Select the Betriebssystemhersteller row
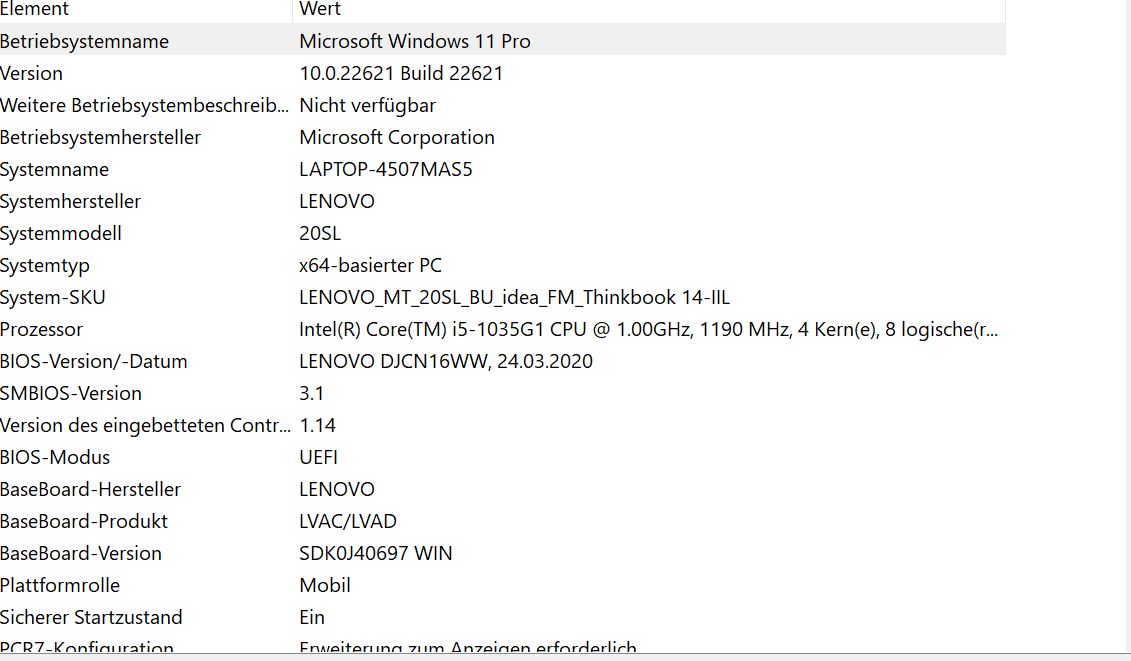The width and height of the screenshot is (1131, 661). [x=503, y=137]
